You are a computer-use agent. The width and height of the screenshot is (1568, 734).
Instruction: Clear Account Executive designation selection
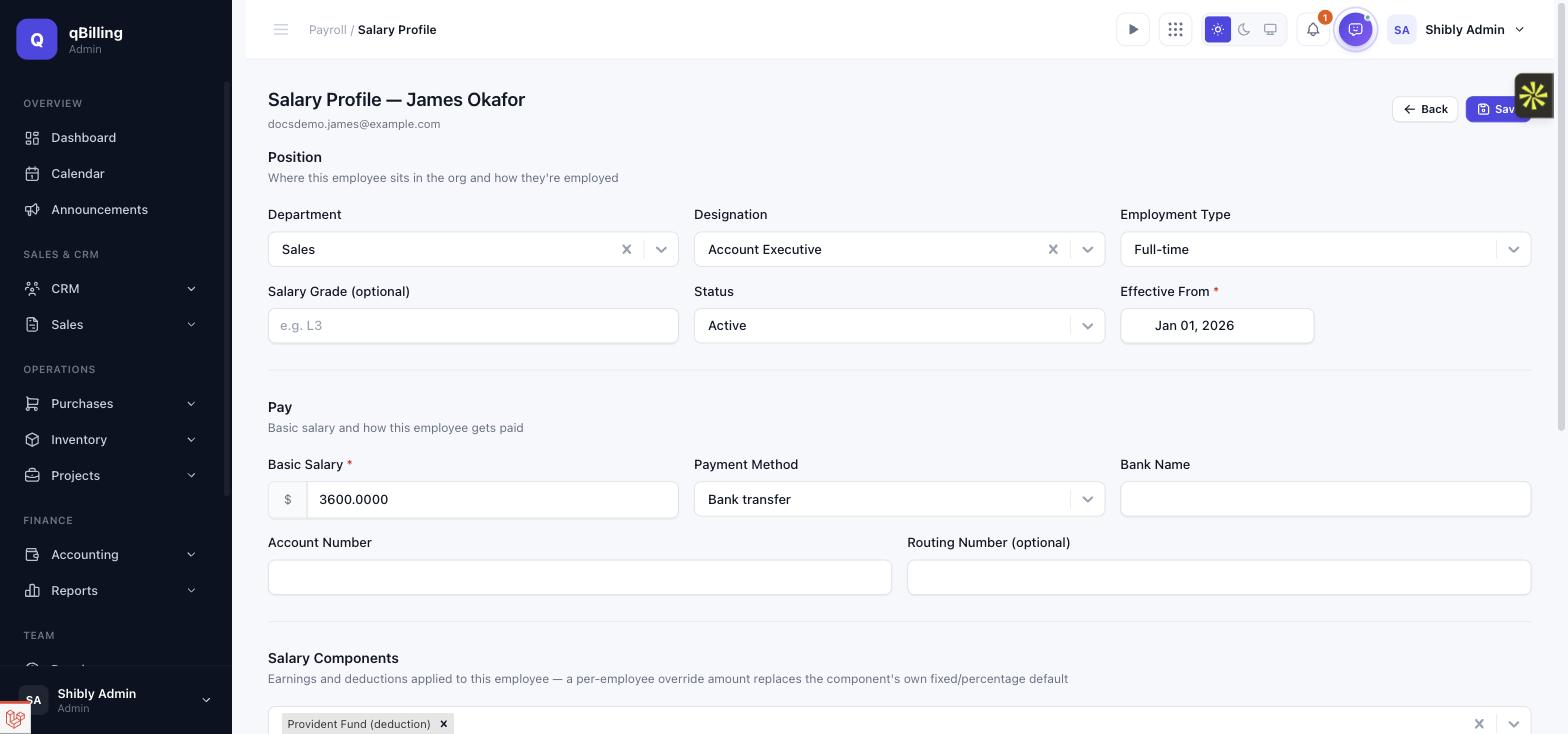[x=1053, y=249]
